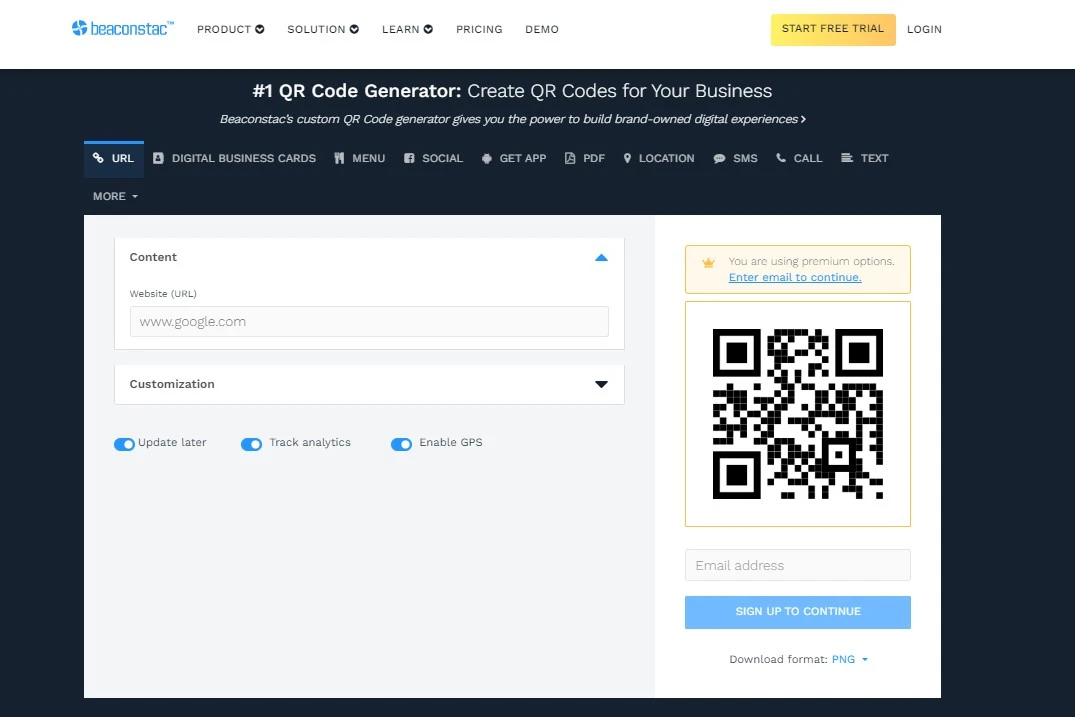Click the Beaconstac logo icon
Viewport: 1075px width, 717px height.
coord(80,29)
